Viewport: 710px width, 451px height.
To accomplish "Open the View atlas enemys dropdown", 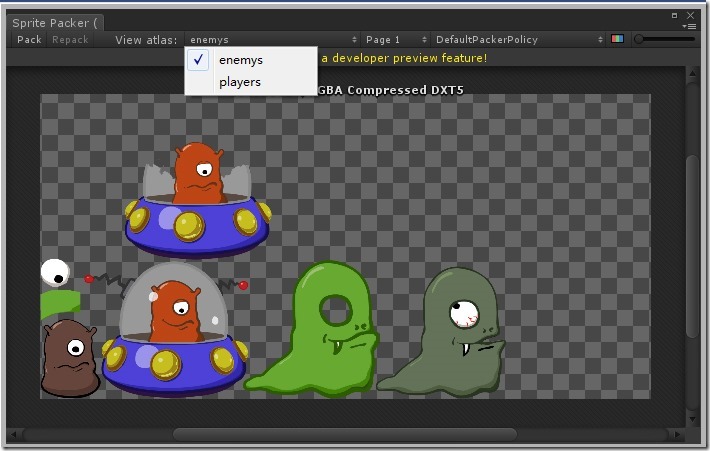I will pos(273,40).
